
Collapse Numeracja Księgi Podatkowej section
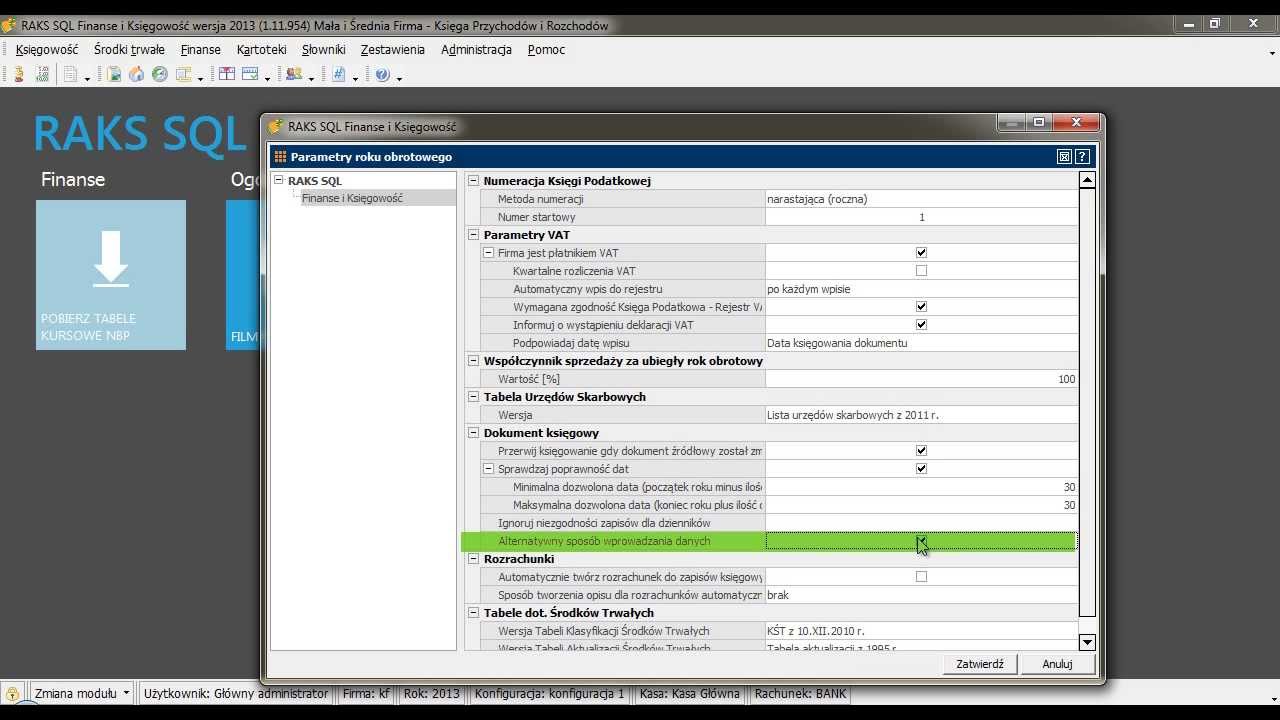pos(475,181)
